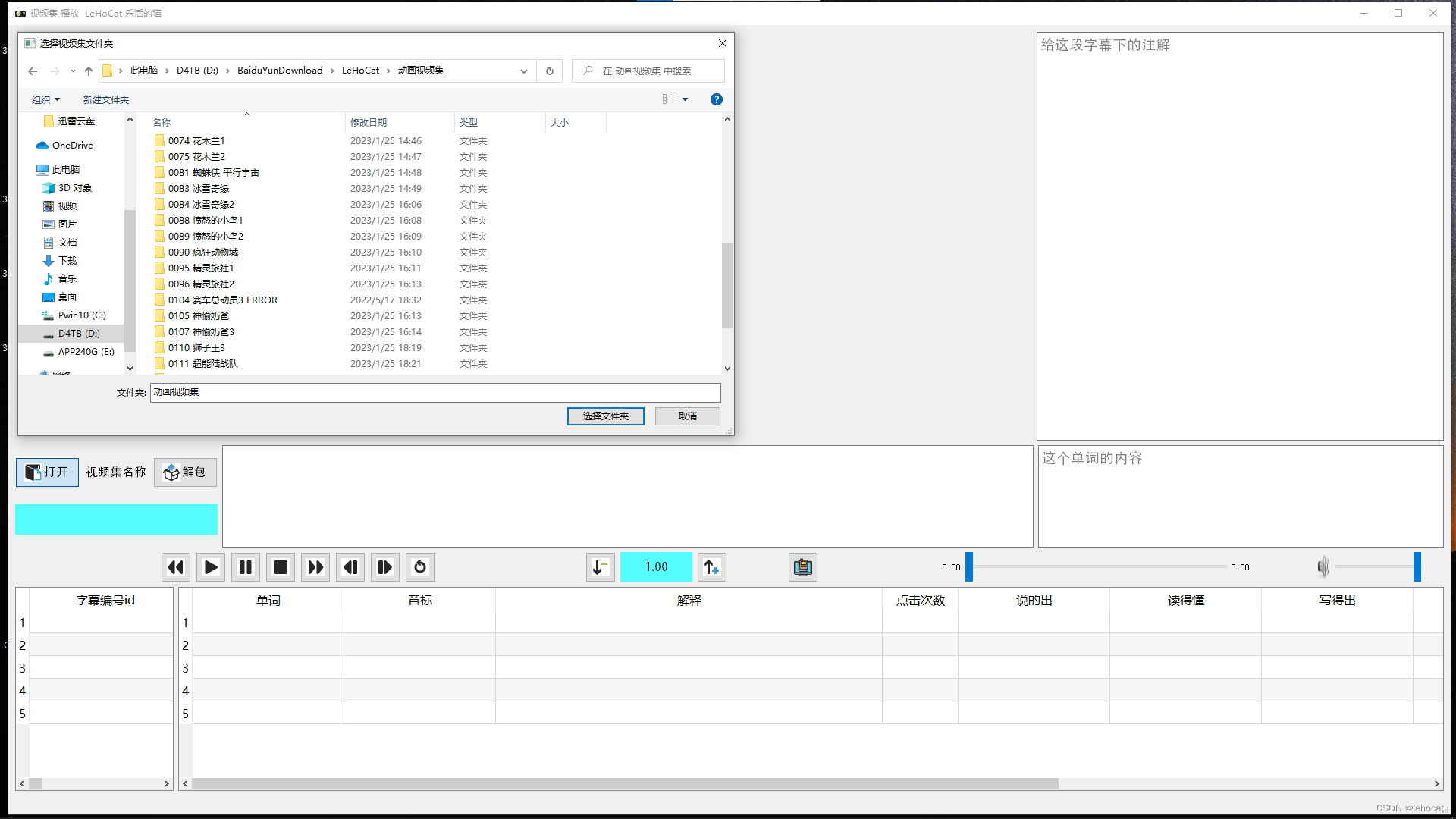Screen dimensions: 1456x819
Task: Mute audio via the speaker icon
Action: pos(1323,566)
